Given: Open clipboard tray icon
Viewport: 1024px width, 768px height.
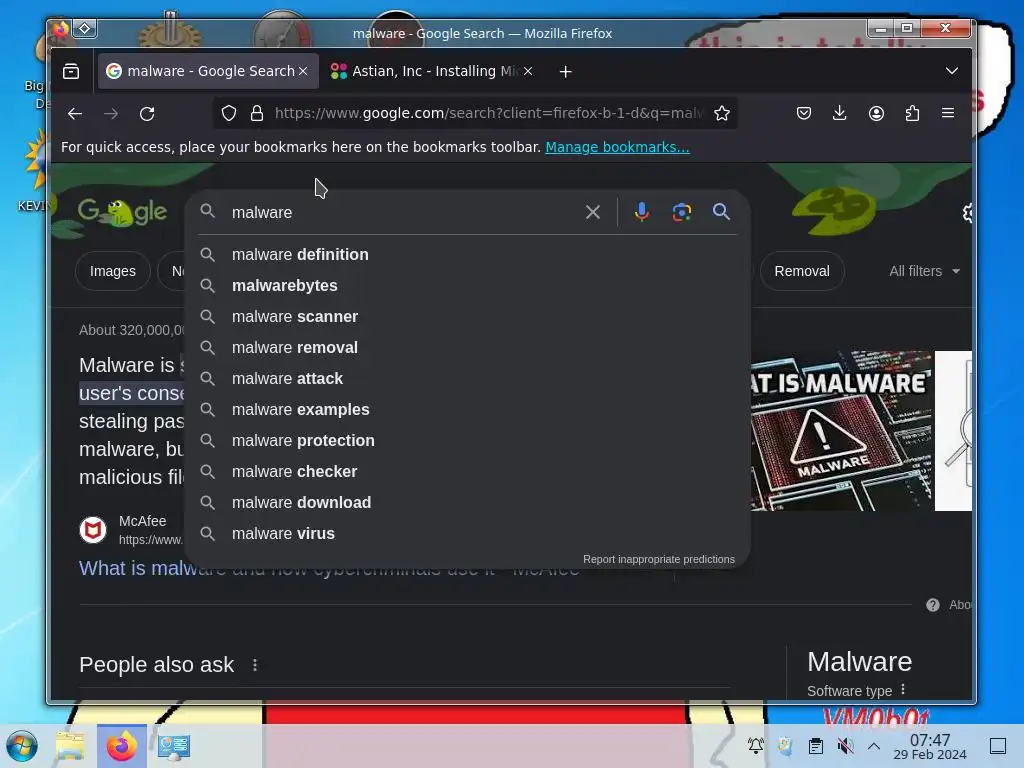Looking at the screenshot, I should [x=816, y=746].
